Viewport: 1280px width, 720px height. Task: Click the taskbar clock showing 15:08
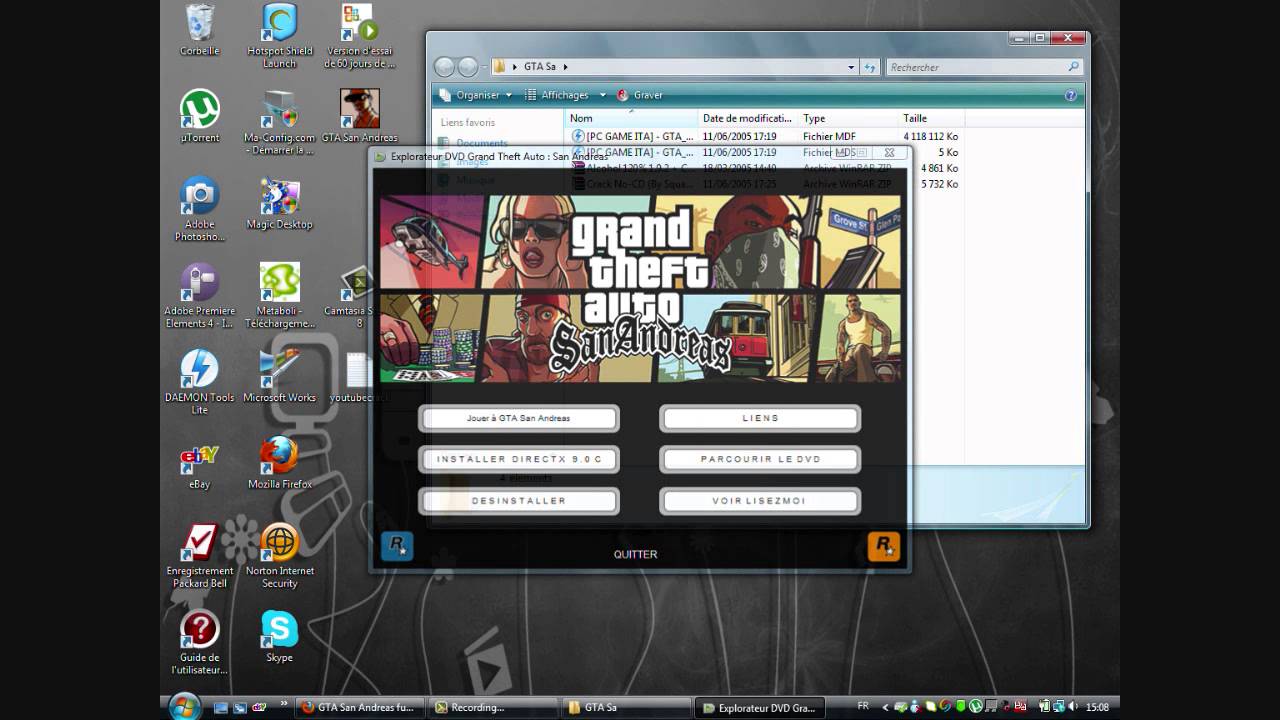tap(1096, 707)
